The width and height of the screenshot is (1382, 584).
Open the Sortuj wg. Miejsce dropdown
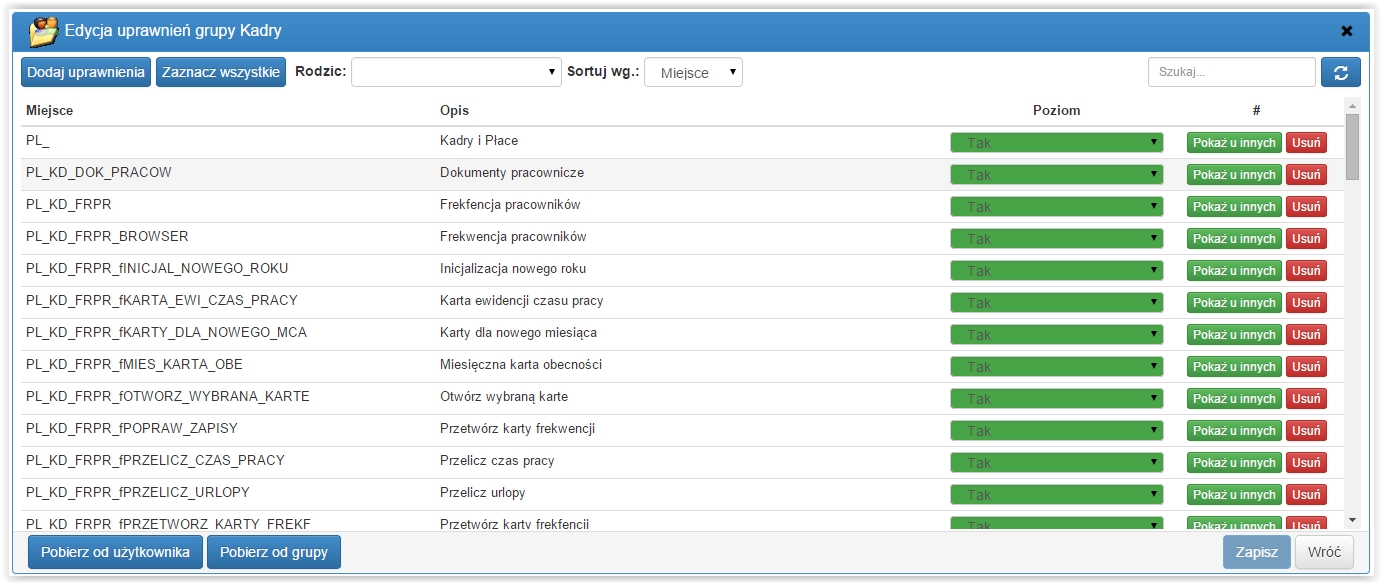tap(693, 72)
